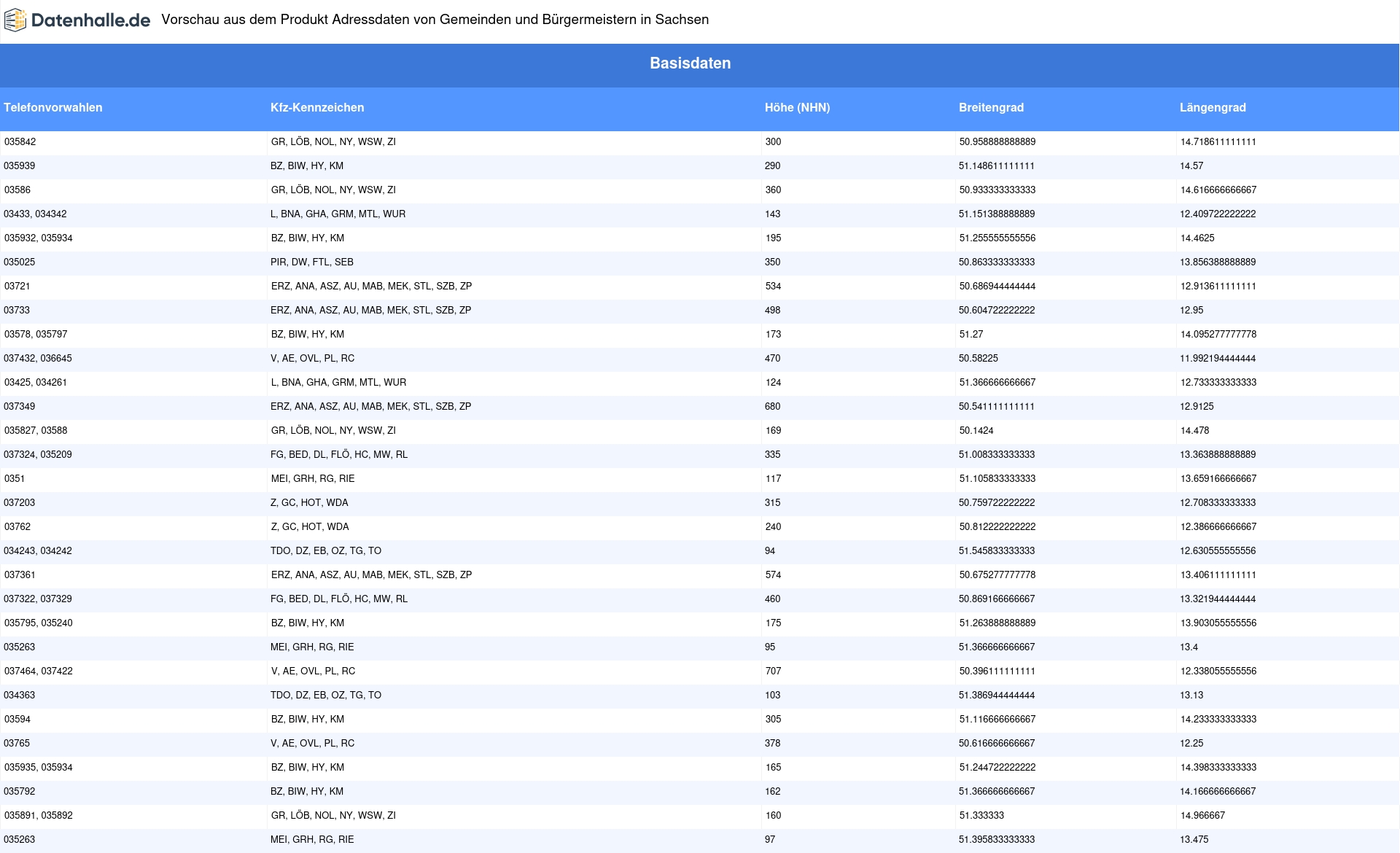
Task: Select the height value 378
Action: pyautogui.click(x=772, y=744)
